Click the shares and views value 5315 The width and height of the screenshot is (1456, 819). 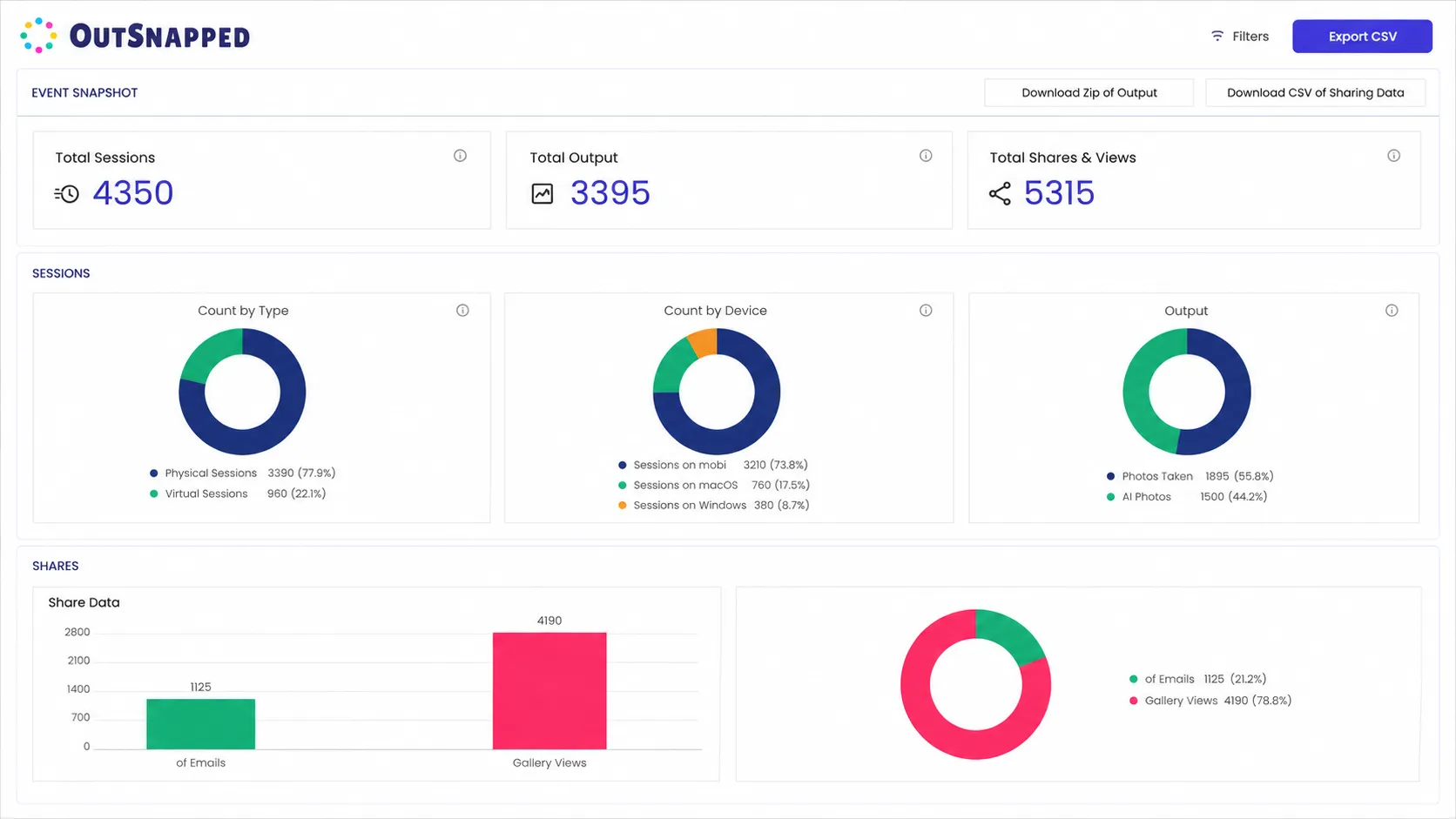(1059, 193)
